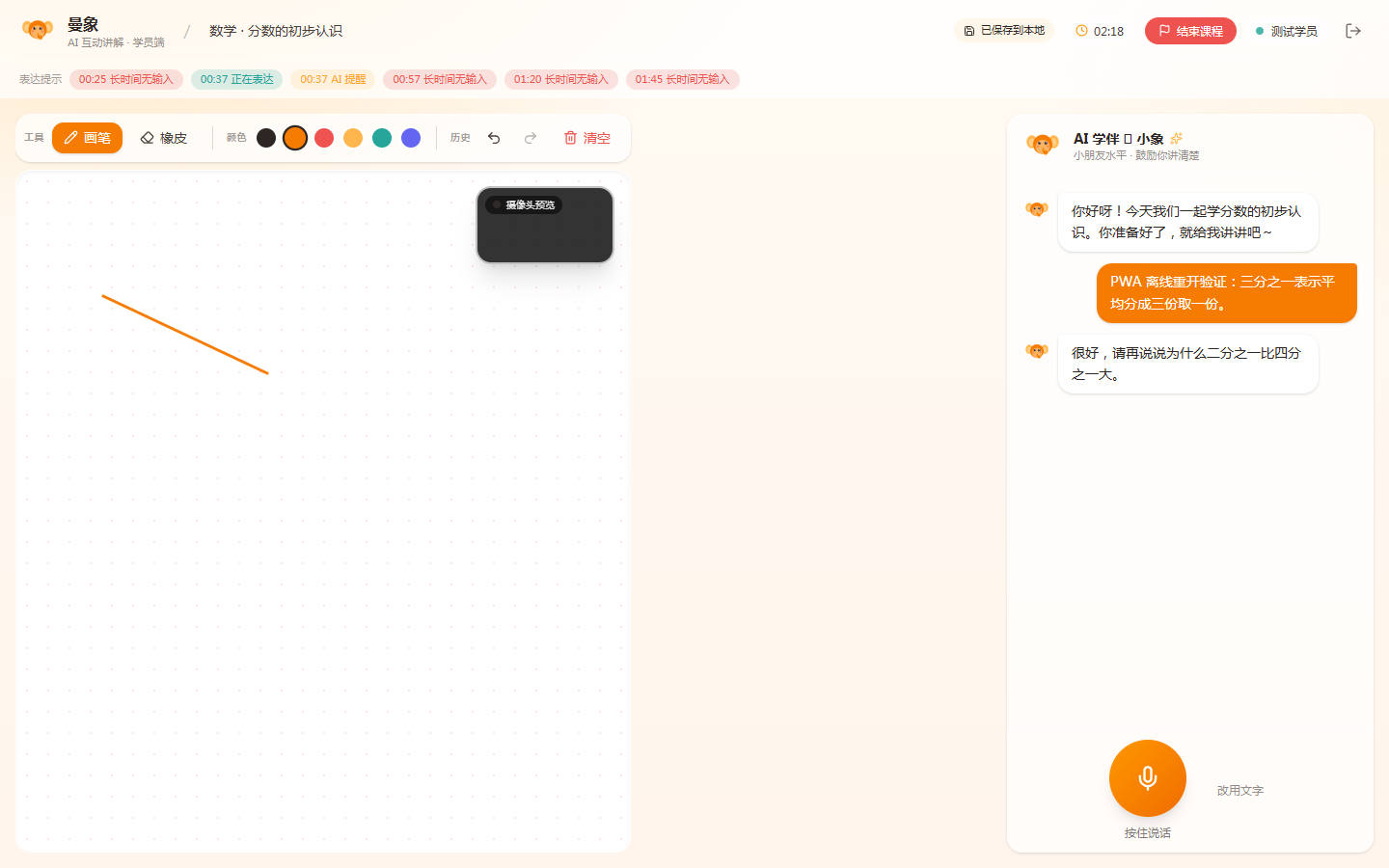Click the 数学 · 分数的初步认识 course title
Screen dimensions: 1389x868
[x=276, y=31]
